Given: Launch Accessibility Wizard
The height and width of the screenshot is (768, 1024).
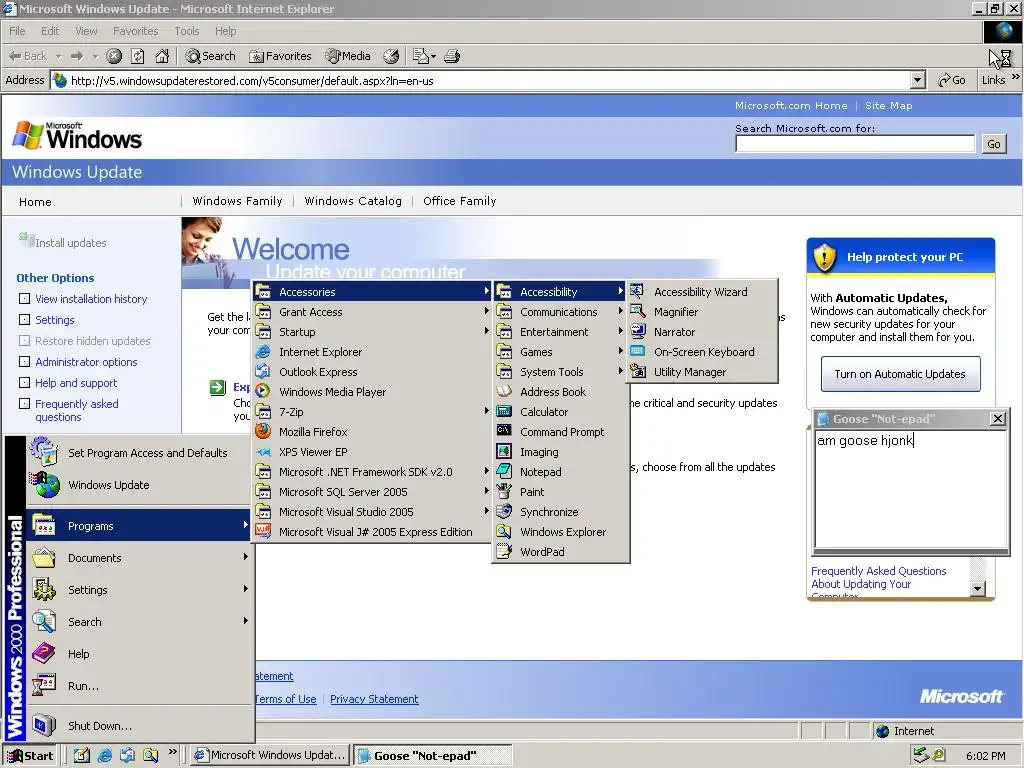Looking at the screenshot, I should [703, 292].
